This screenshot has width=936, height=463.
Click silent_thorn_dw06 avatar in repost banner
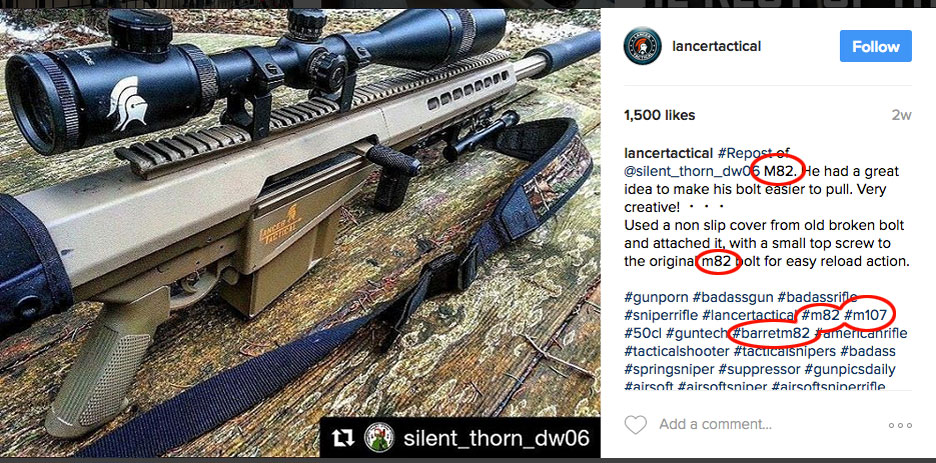379,439
